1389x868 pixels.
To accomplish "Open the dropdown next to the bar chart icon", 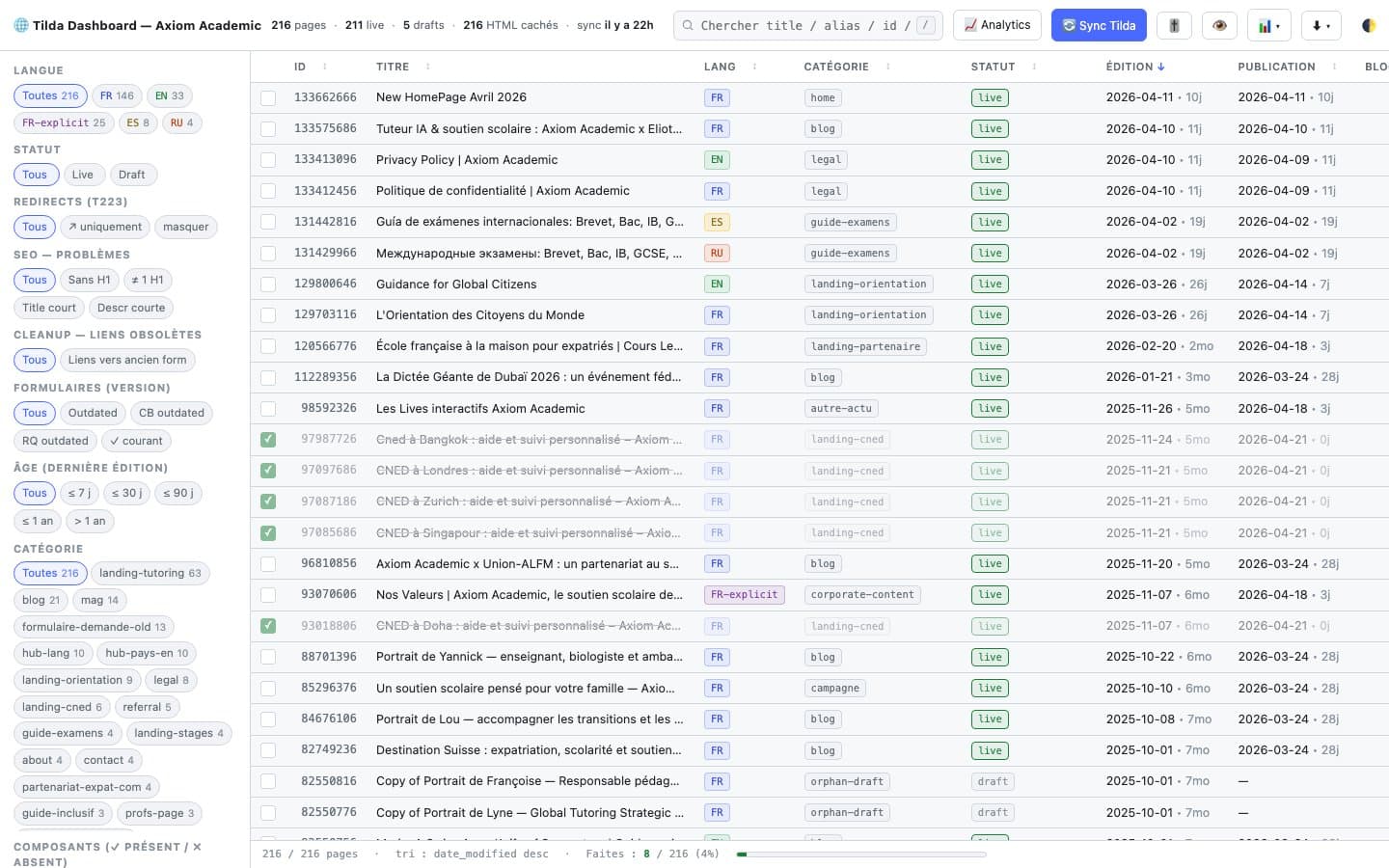I will tap(1278, 25).
